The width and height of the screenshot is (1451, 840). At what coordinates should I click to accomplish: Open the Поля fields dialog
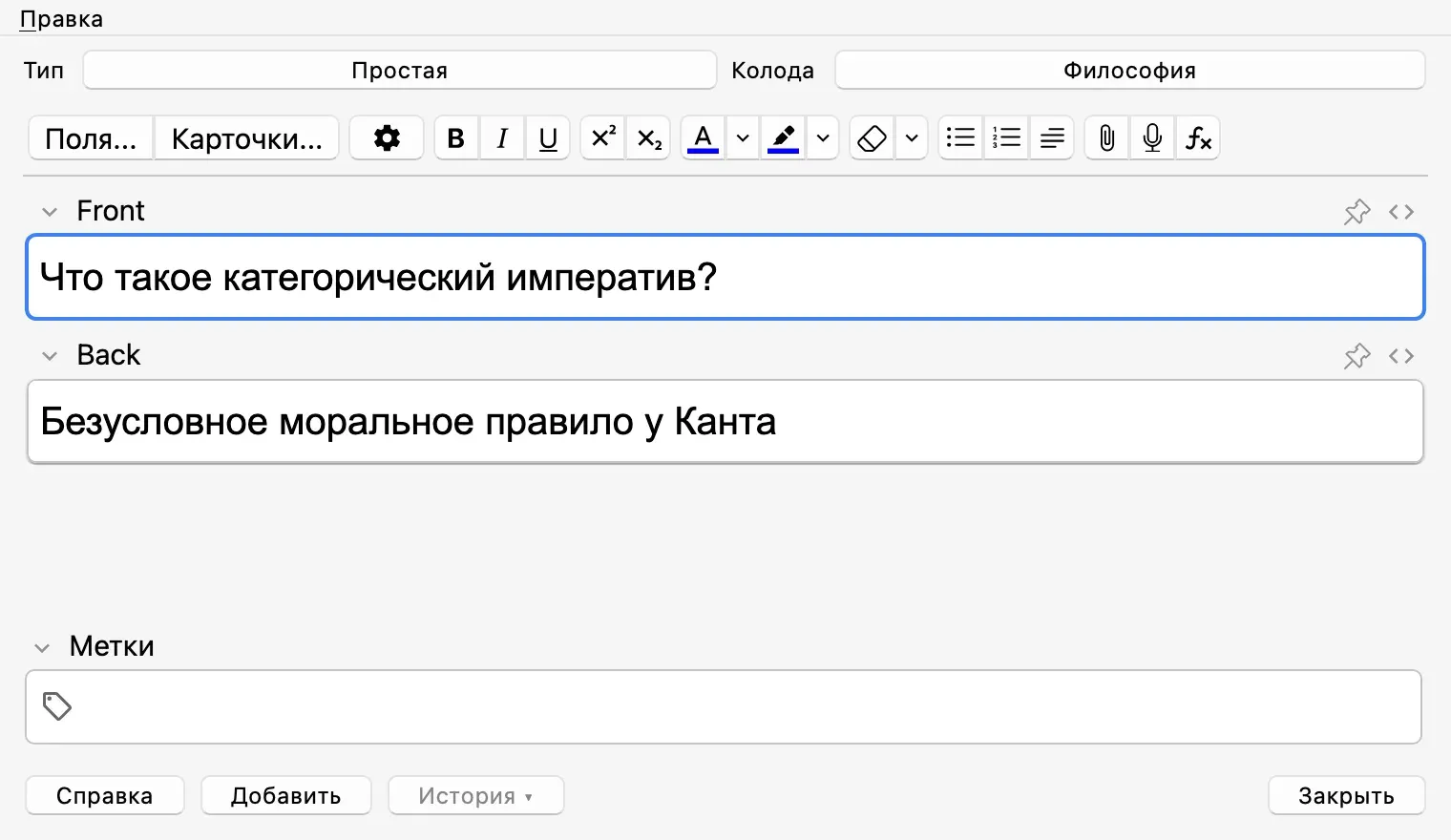(x=92, y=138)
